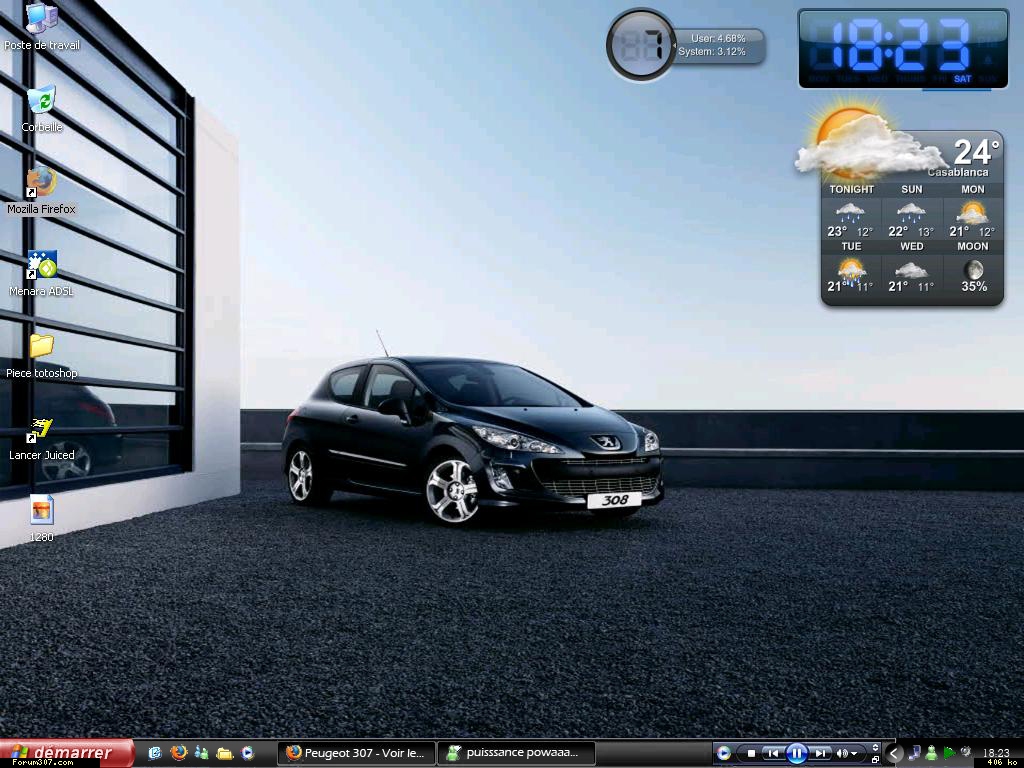Viewport: 1024px width, 768px height.
Task: Click the cloudy icon under WED
Action: click(911, 270)
